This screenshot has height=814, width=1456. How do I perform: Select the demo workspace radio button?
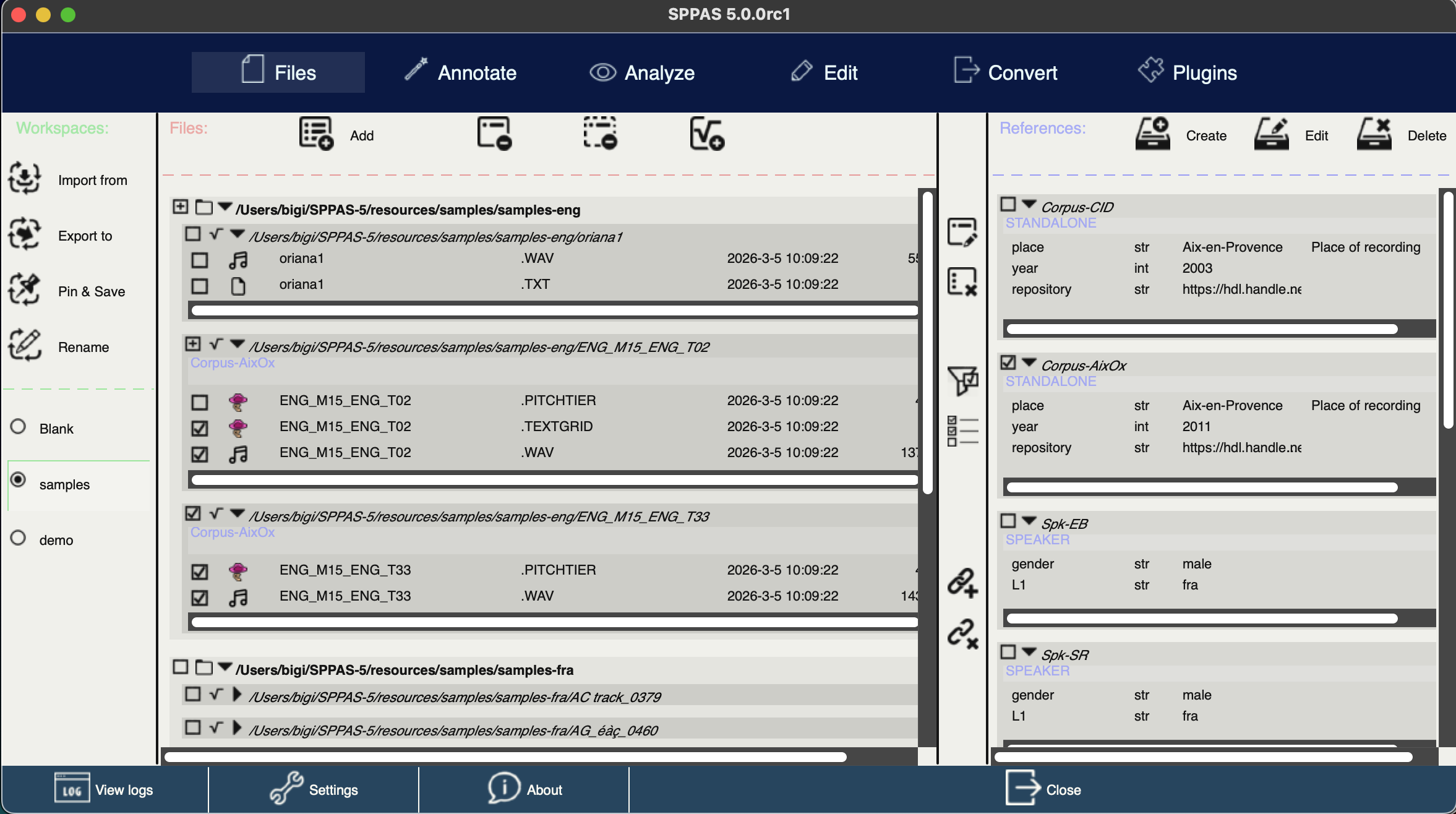19,539
